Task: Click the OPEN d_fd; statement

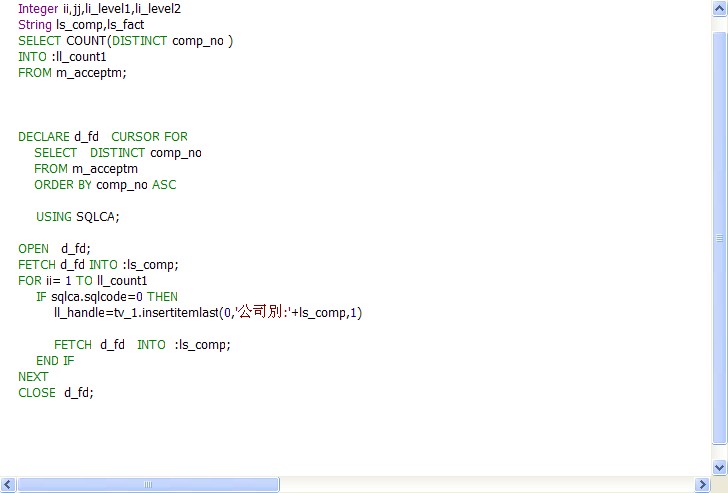Action: pos(54,249)
